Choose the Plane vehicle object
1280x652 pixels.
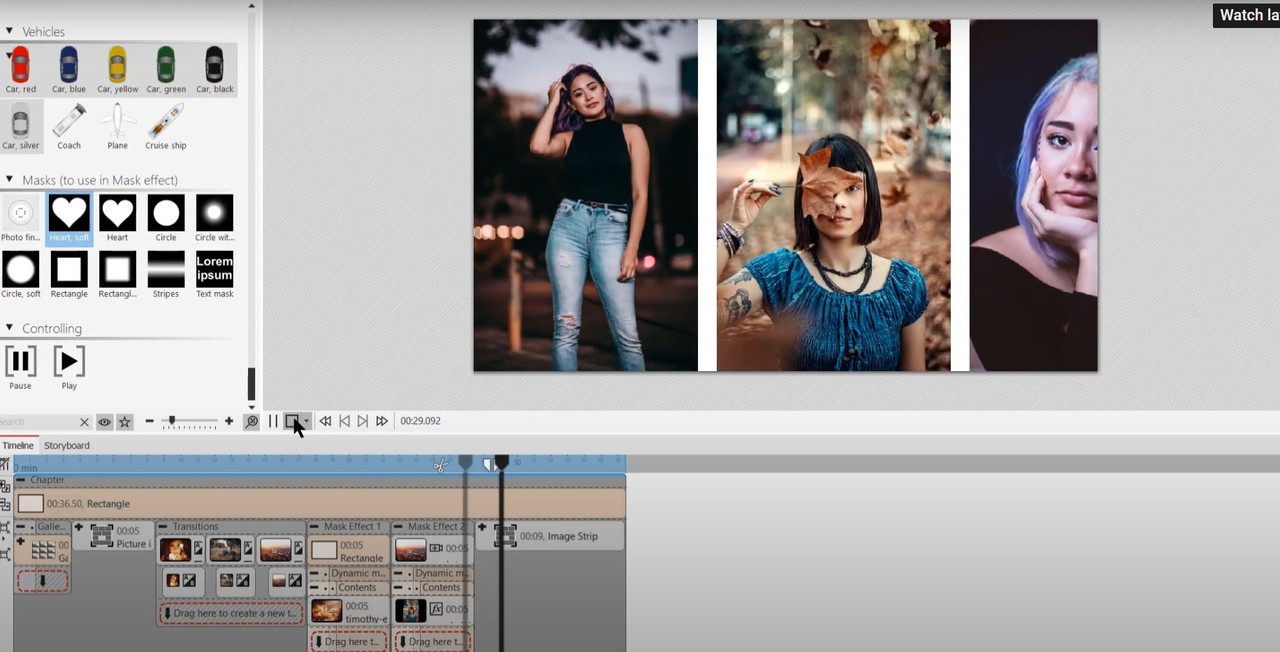[x=117, y=126]
